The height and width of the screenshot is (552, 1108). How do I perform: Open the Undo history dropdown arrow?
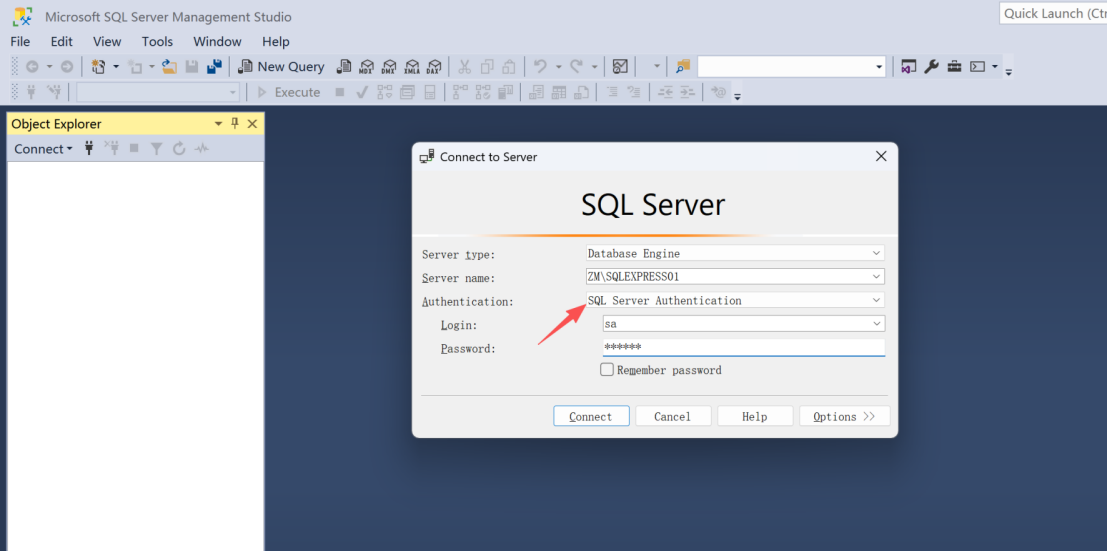pos(558,66)
